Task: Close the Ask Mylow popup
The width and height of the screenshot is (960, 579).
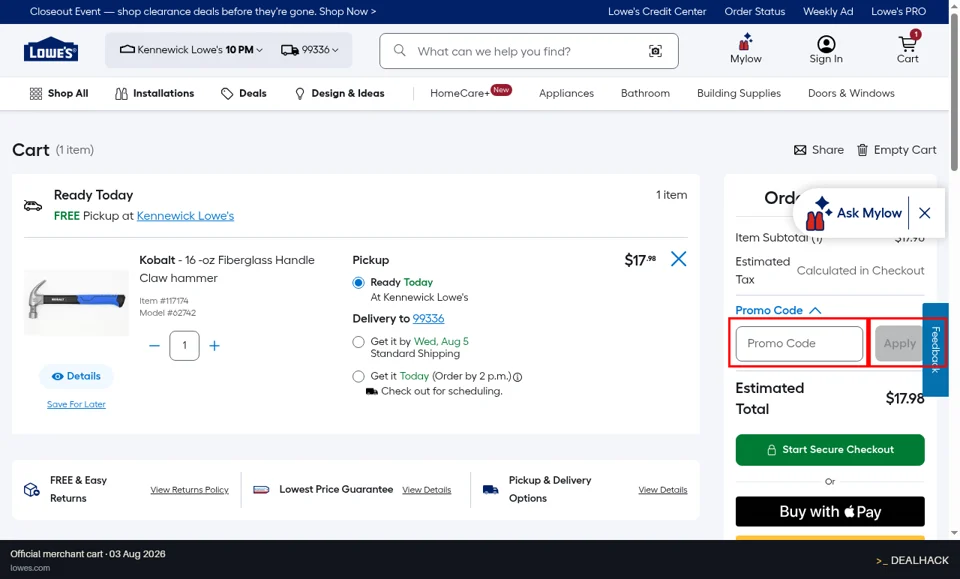Action: 924,213
